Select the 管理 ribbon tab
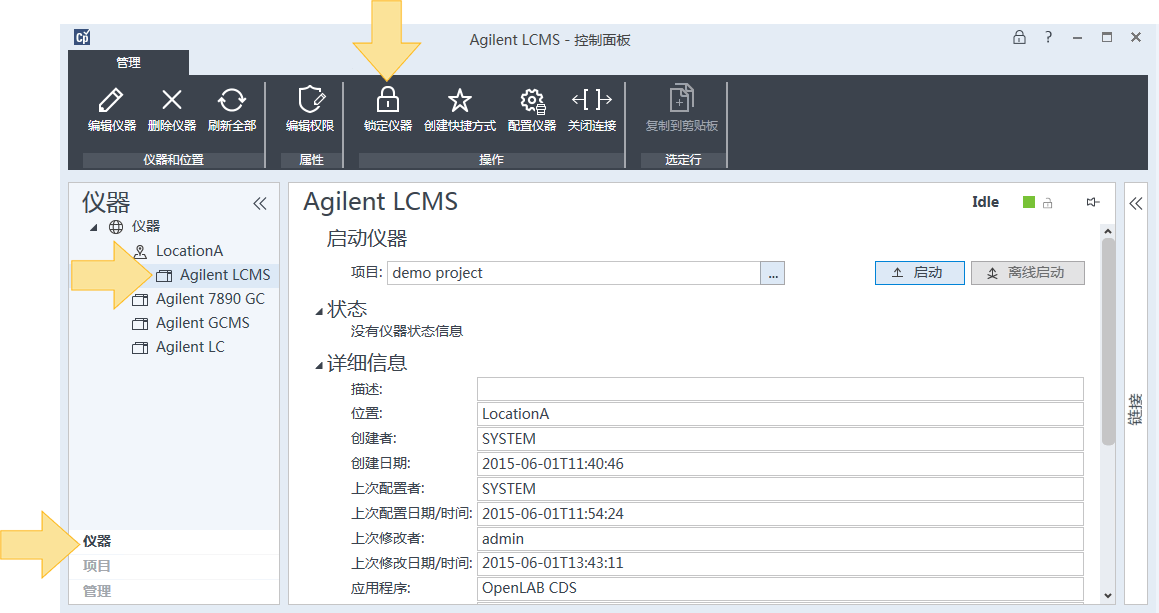 click(x=128, y=63)
